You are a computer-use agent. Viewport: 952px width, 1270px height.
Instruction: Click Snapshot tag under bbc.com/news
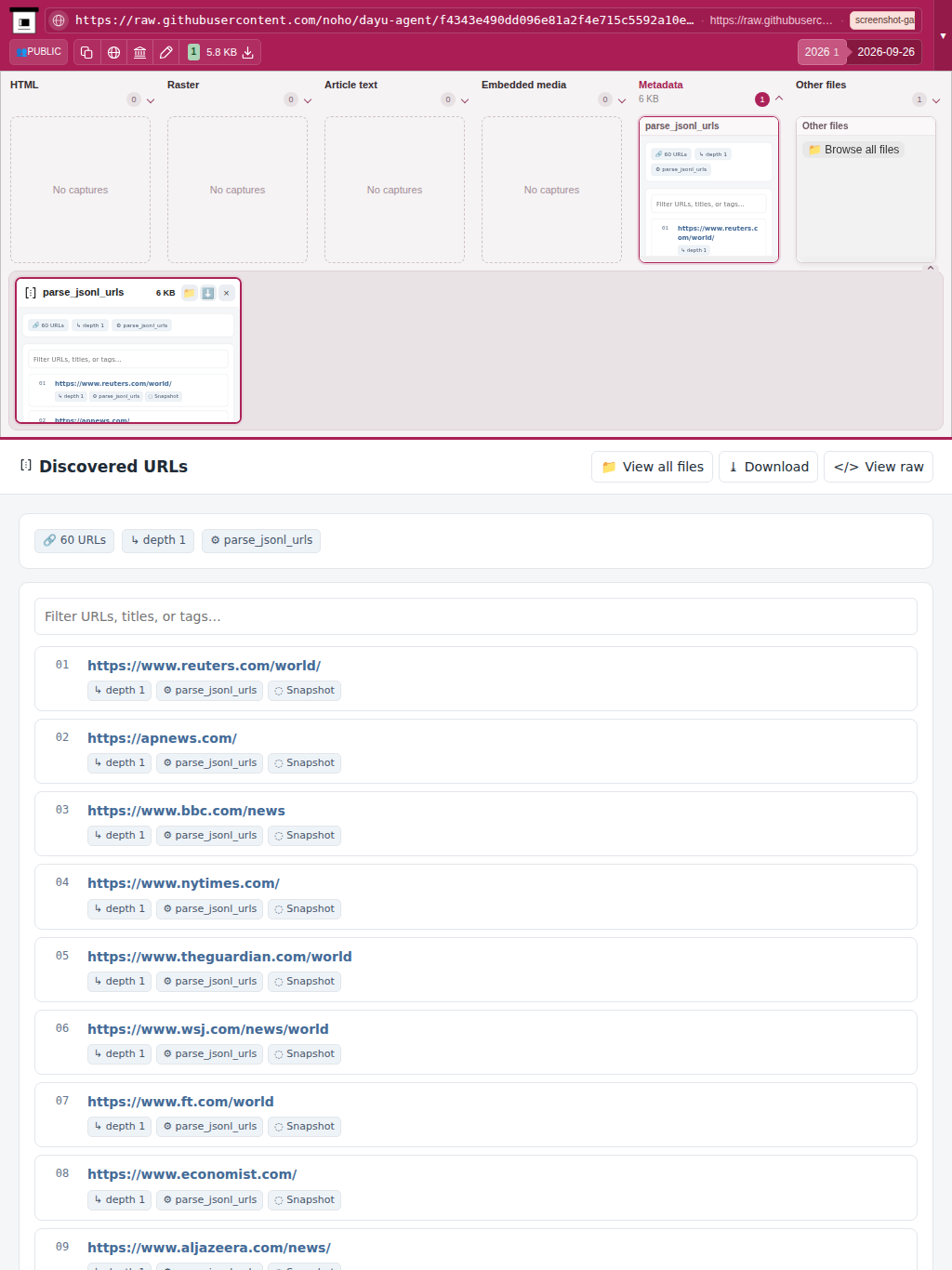click(x=304, y=836)
